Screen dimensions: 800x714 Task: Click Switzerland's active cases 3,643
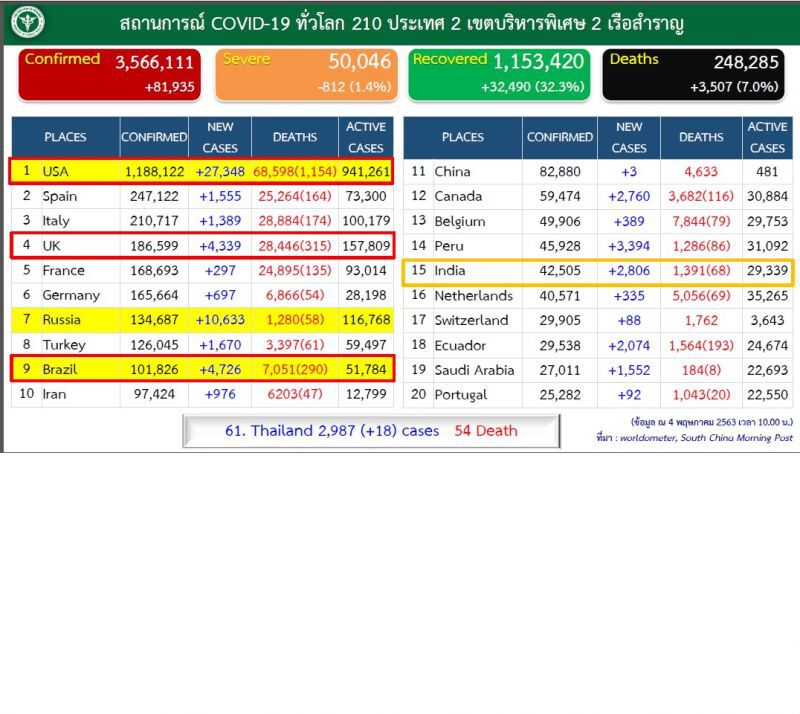(767, 321)
